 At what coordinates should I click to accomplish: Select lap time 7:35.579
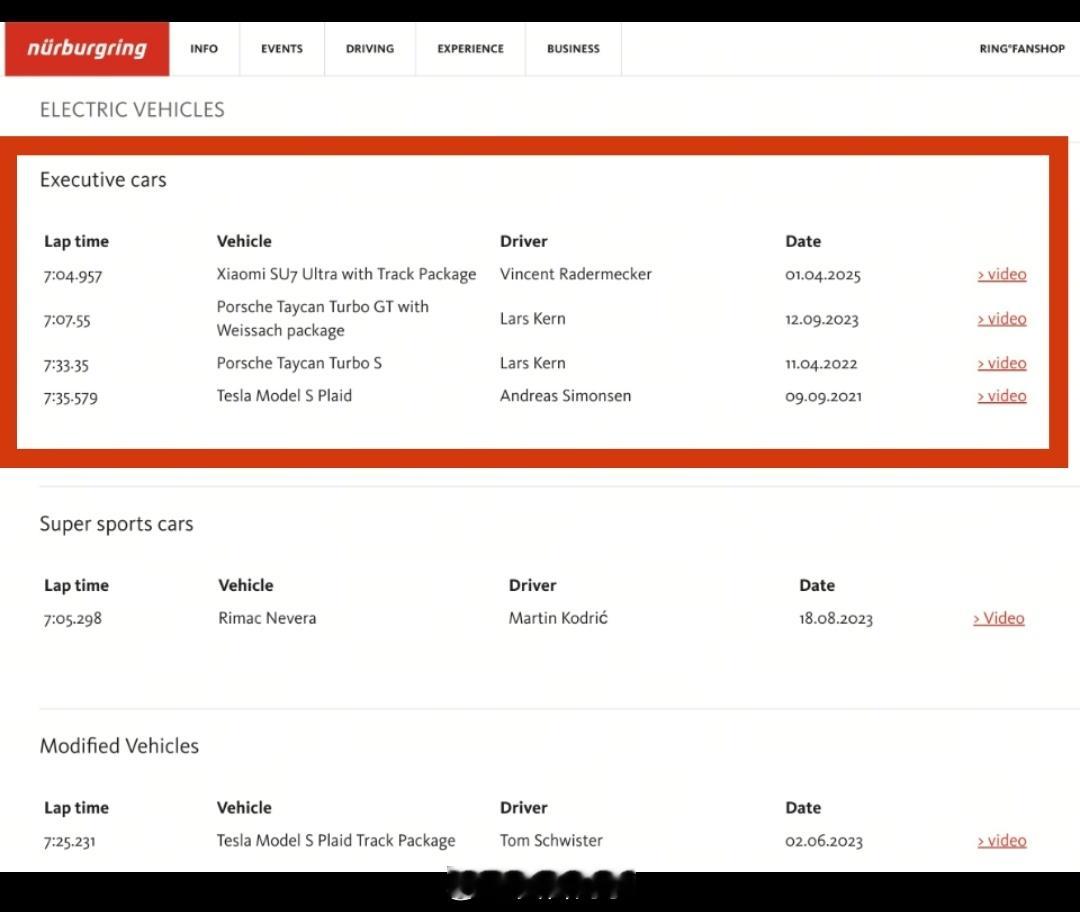[x=70, y=397]
